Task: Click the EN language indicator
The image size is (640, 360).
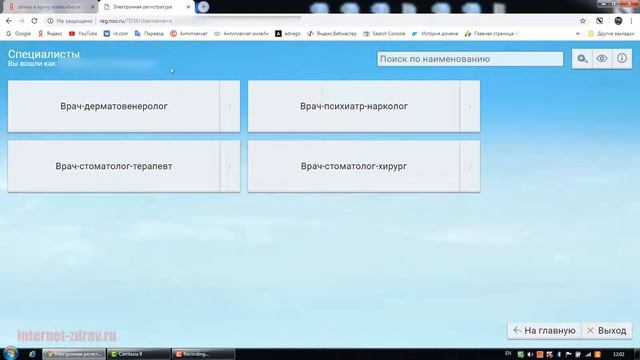Action: tap(508, 353)
